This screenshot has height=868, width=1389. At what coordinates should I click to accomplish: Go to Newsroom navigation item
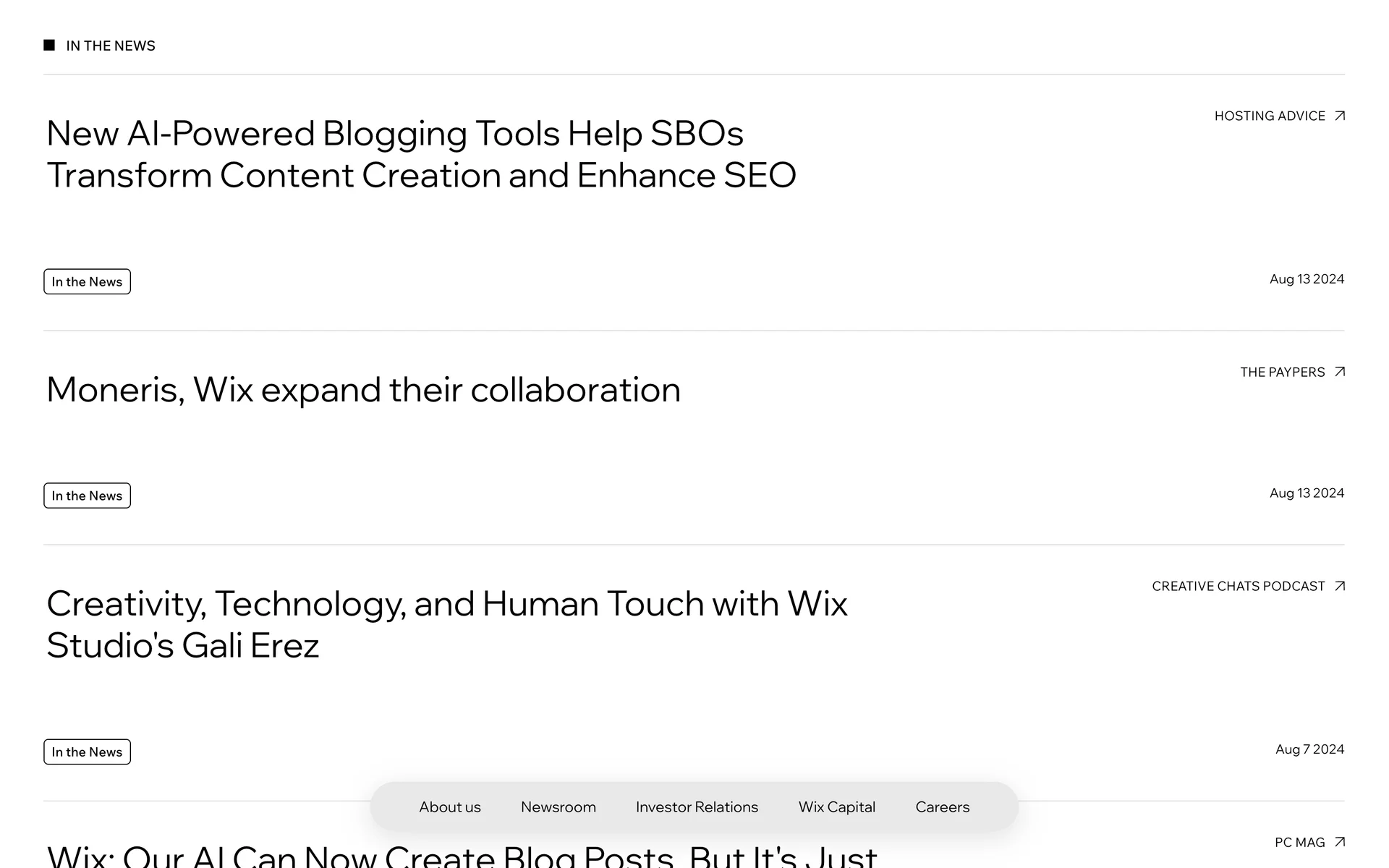click(558, 807)
